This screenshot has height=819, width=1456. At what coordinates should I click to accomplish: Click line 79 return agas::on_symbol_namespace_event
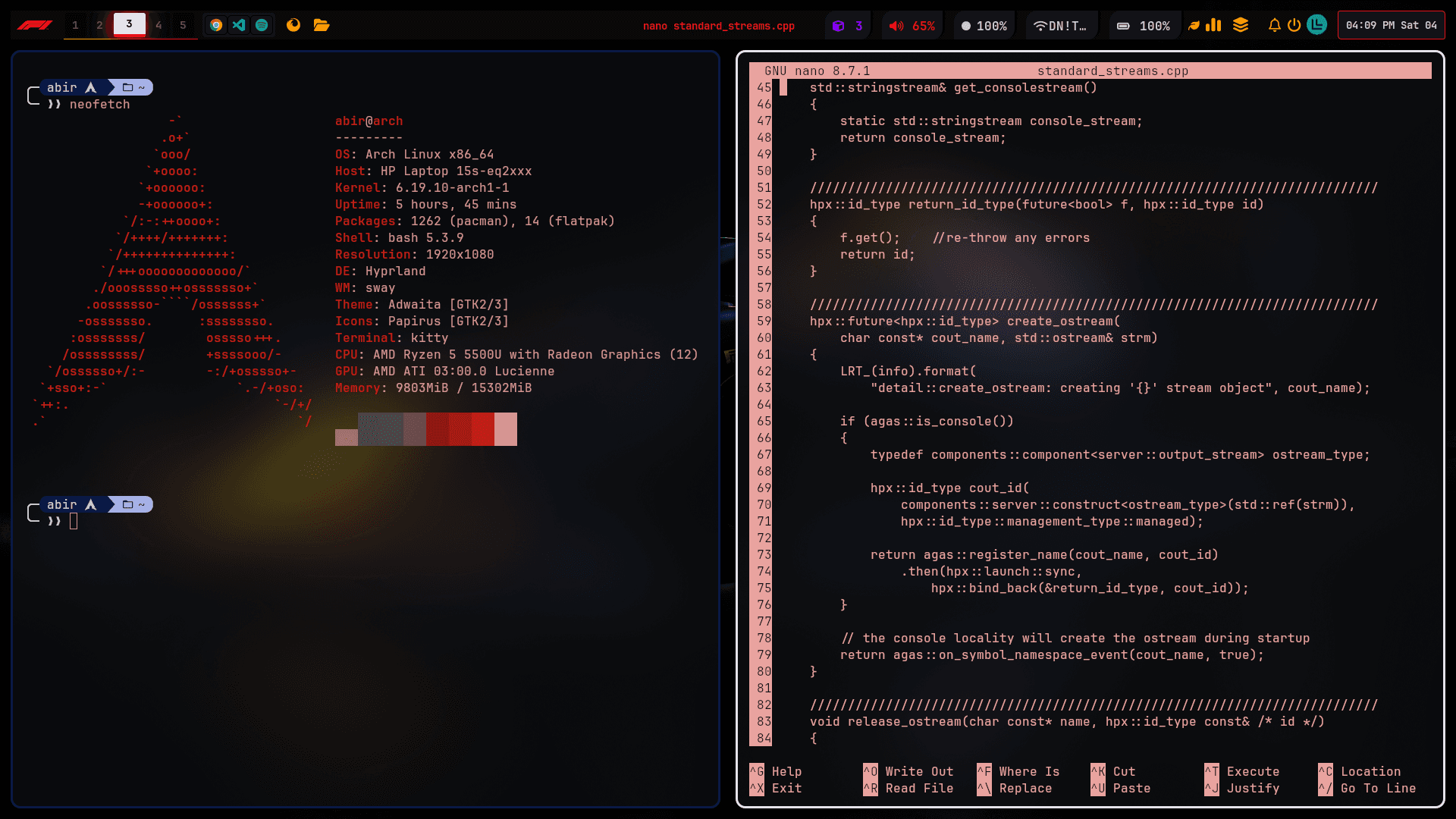coord(1053,654)
